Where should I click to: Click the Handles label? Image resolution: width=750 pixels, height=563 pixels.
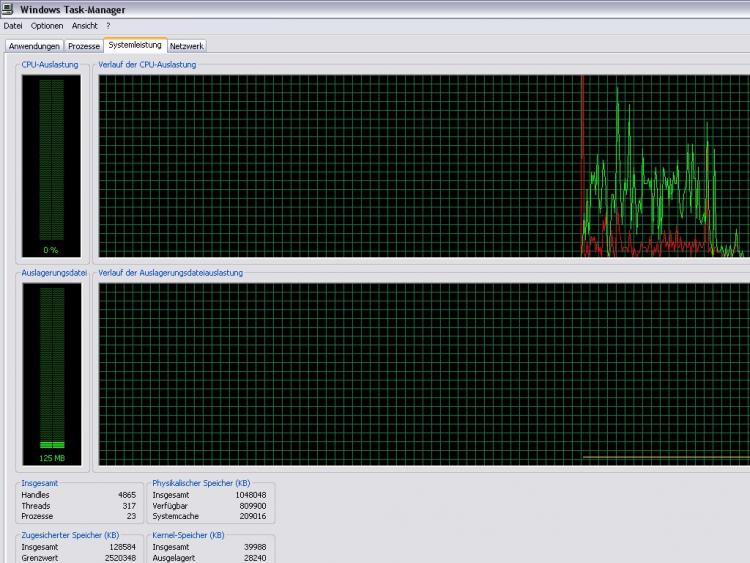[x=35, y=495]
